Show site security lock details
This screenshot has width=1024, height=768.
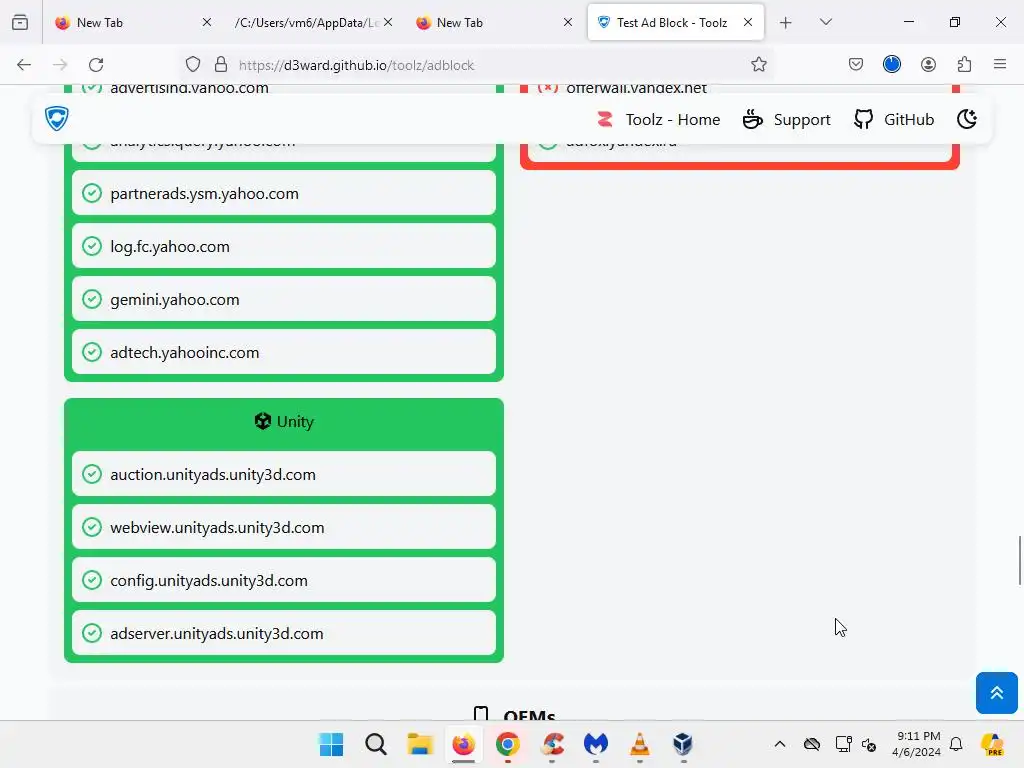pos(221,65)
